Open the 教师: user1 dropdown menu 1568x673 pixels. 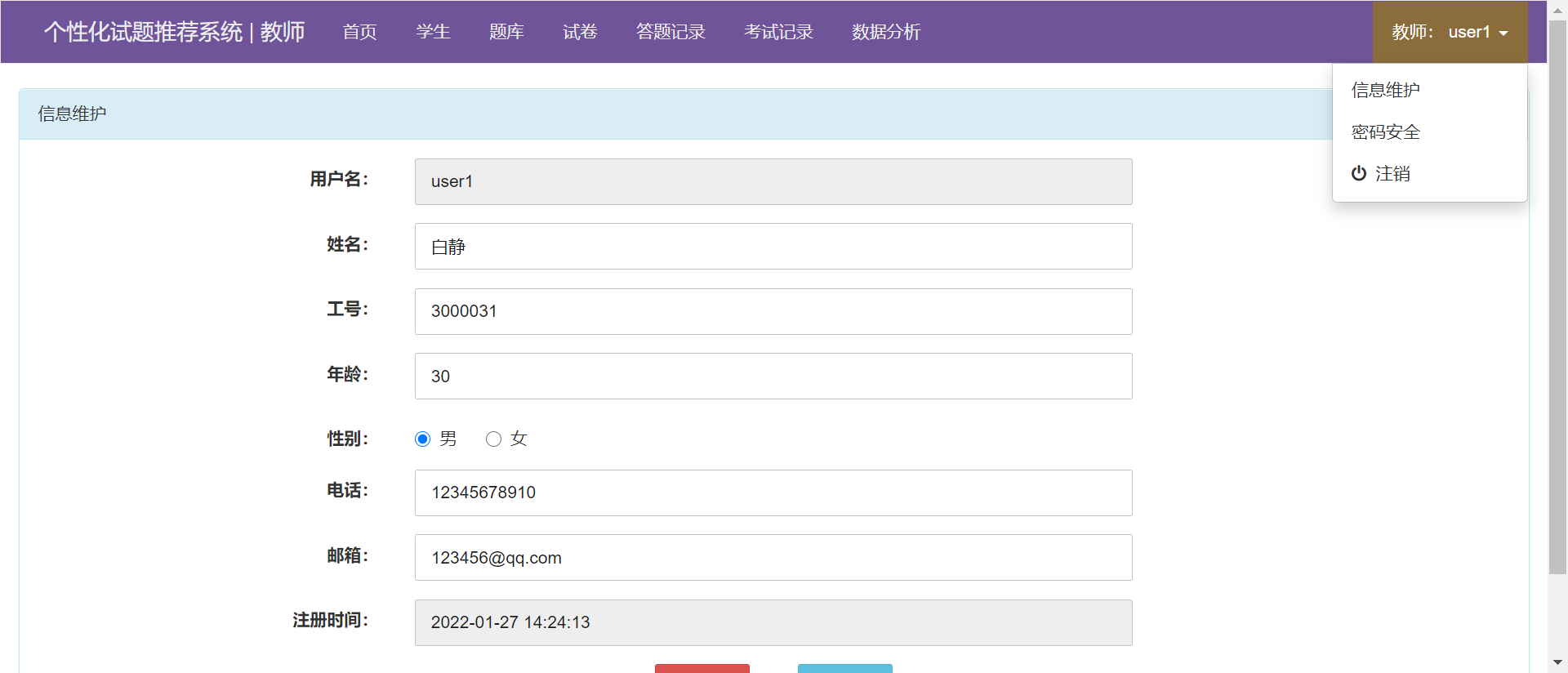point(1450,32)
